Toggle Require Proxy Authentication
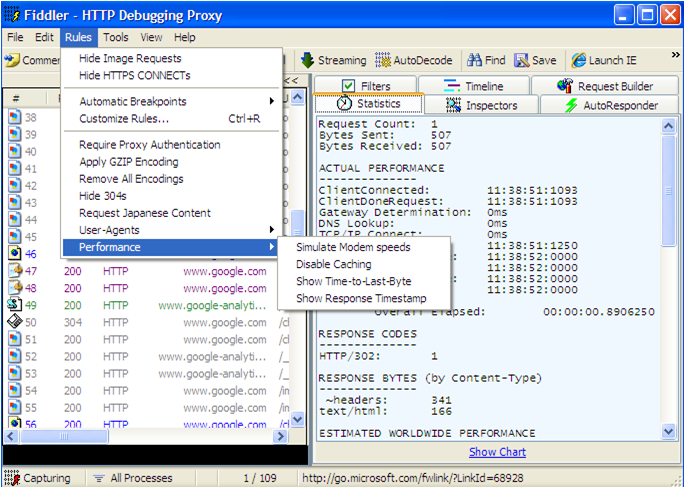 click(x=170, y=145)
